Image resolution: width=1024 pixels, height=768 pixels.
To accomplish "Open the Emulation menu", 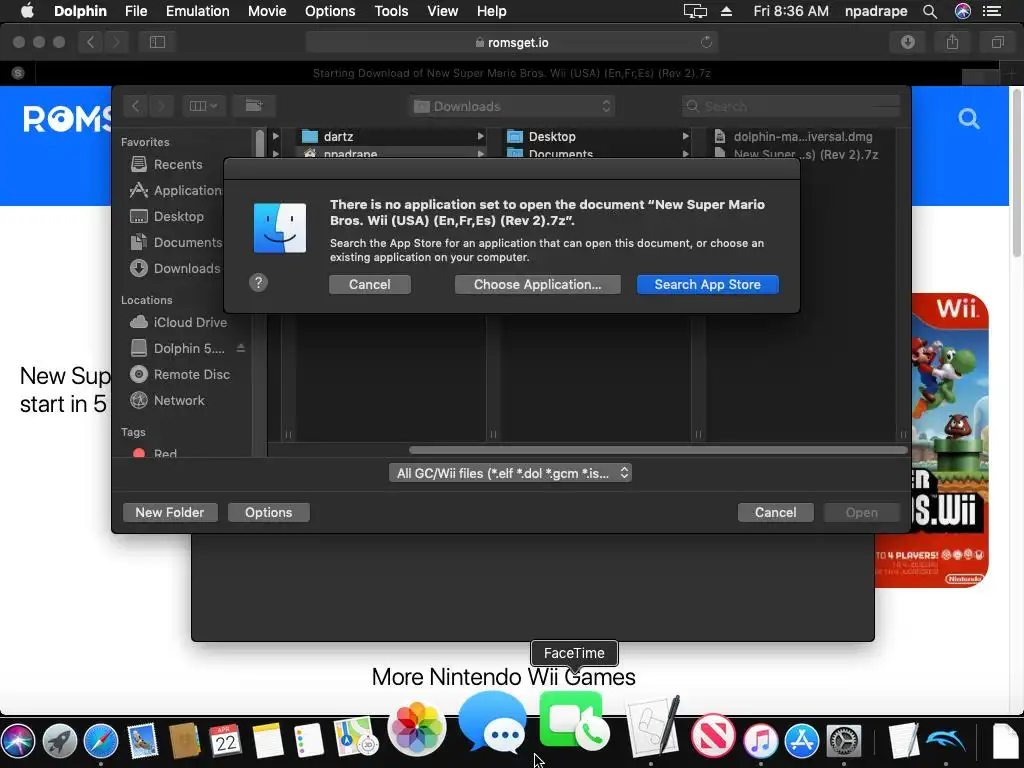I will [x=197, y=11].
